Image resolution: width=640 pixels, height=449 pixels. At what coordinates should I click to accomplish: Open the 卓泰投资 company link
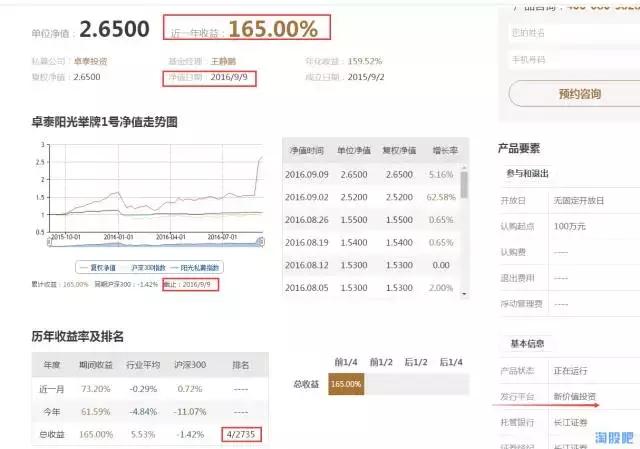click(90, 61)
